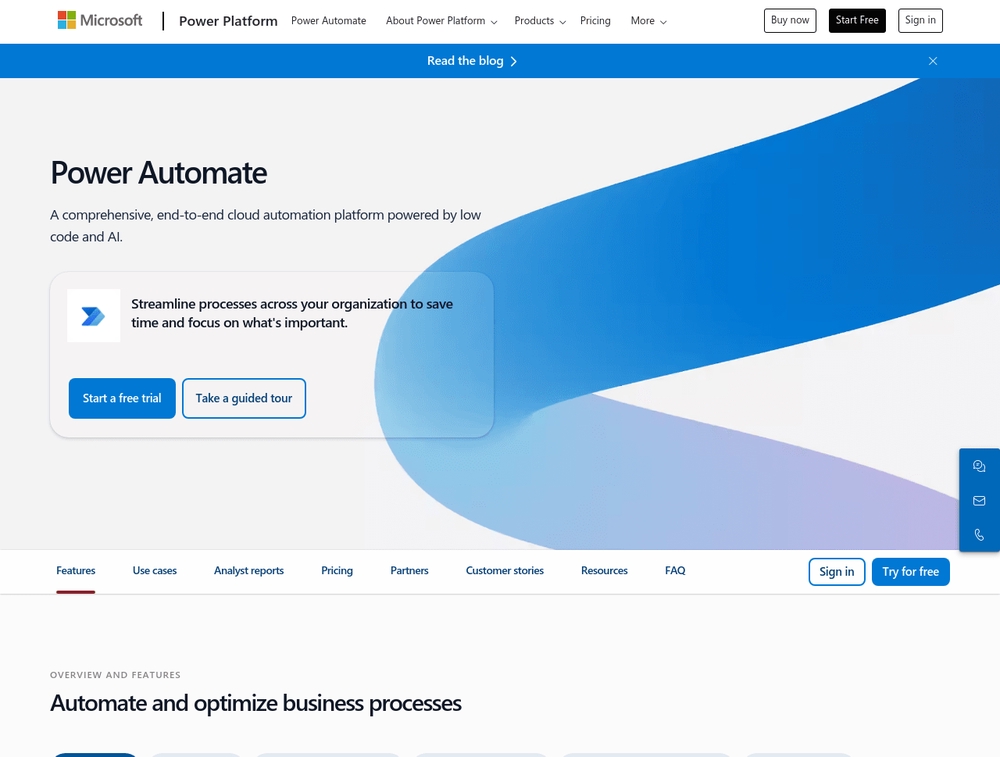This screenshot has width=1000, height=757.
Task: Open the FAQ section tab
Action: [x=675, y=570]
